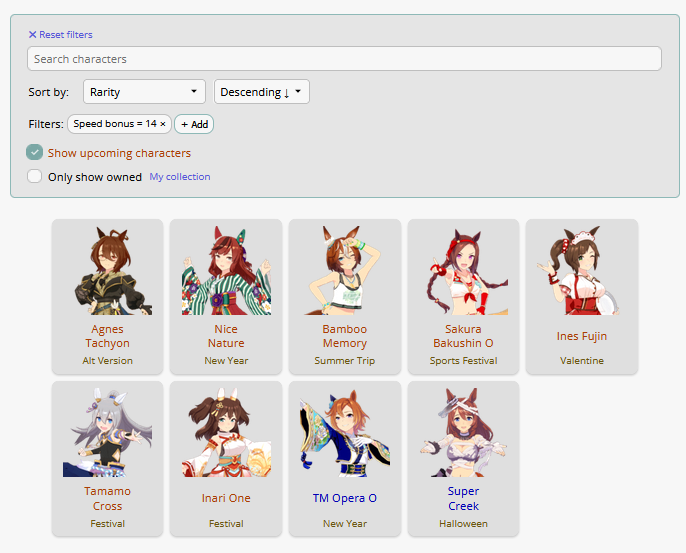Screen dimensions: 686x553
Task: Click the Sakura Bakushin O name link
Action: pyautogui.click(x=463, y=336)
